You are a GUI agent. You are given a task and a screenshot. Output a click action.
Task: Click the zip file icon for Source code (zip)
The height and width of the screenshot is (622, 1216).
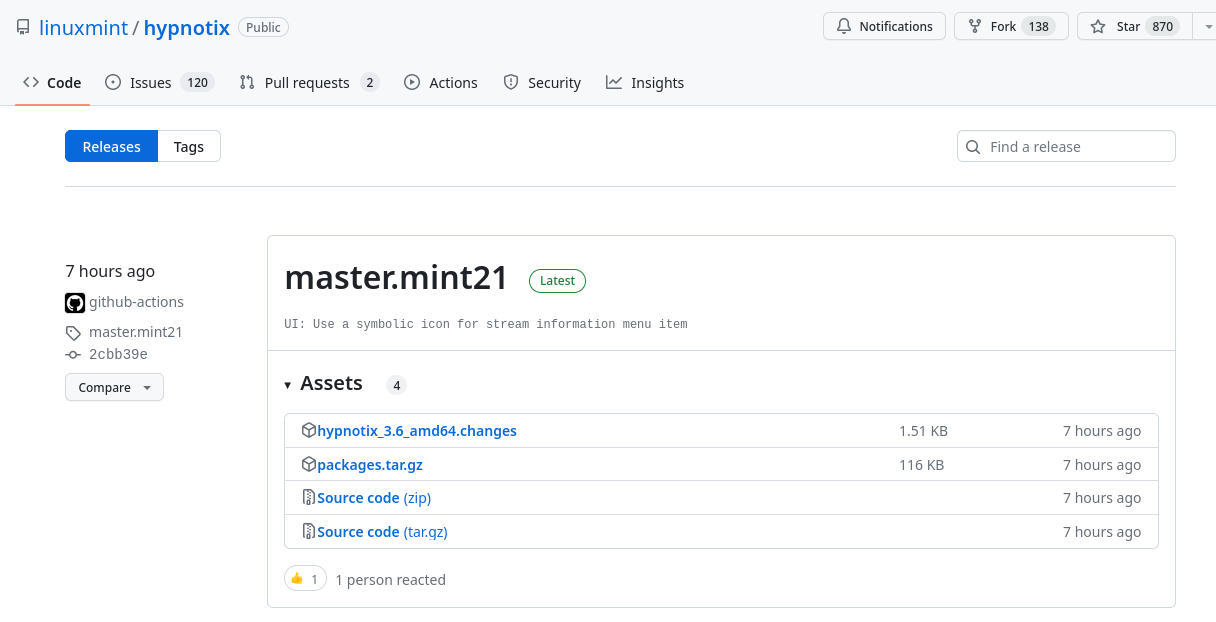coord(309,498)
